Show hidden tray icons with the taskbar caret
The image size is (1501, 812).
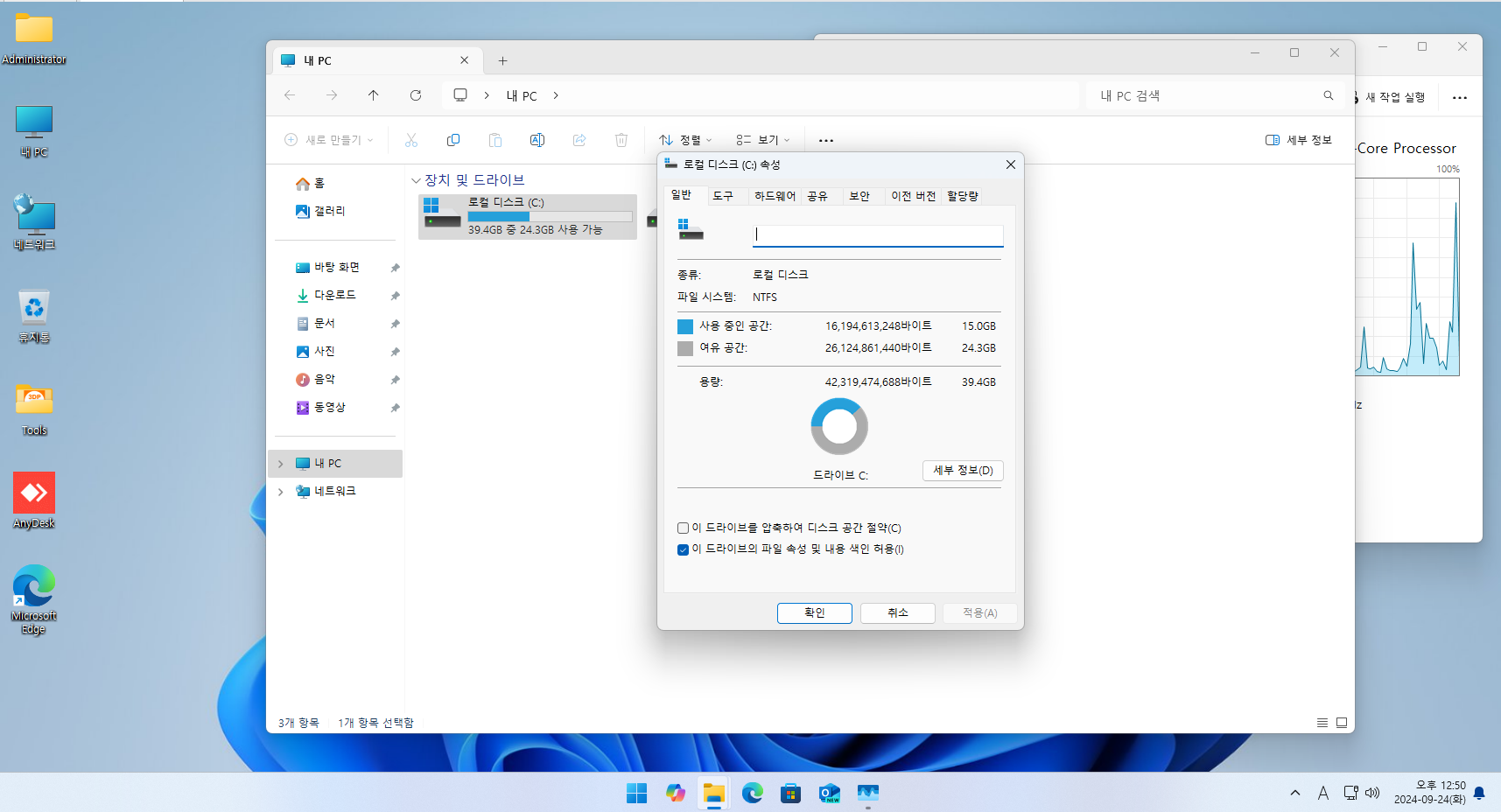1295,793
